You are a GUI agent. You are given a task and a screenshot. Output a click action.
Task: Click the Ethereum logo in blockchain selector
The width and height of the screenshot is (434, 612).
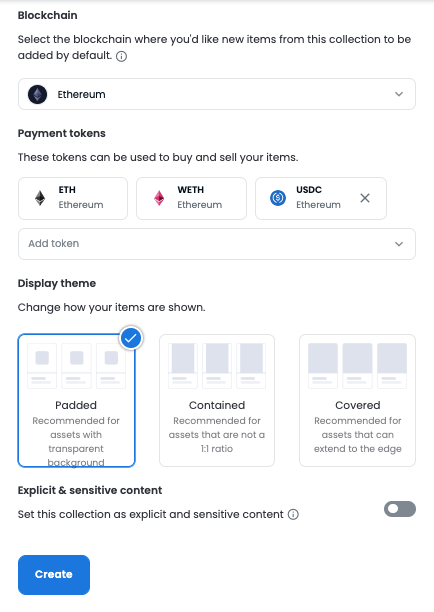37,94
